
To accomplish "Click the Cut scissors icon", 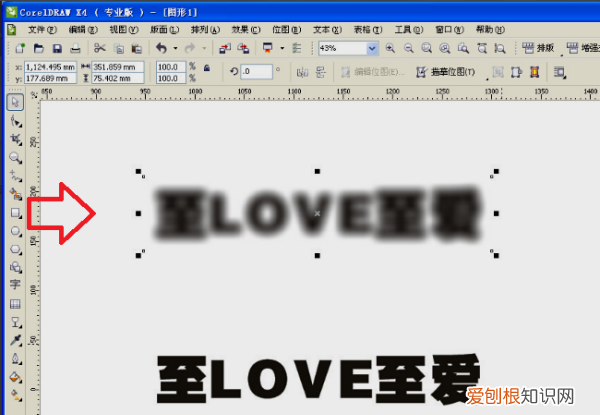I will 100,48.
